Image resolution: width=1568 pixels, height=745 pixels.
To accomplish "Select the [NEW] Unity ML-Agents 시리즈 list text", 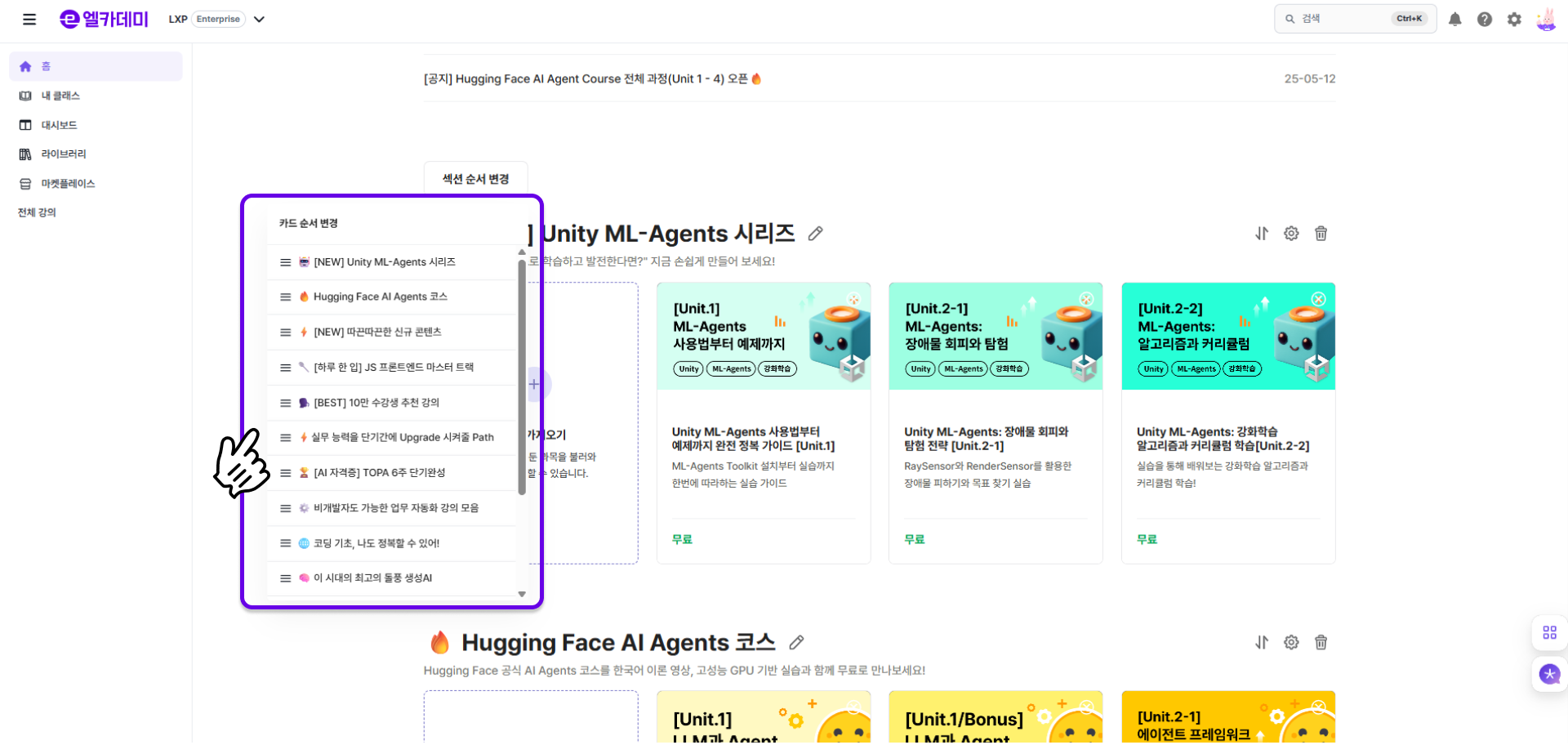I will (385, 262).
